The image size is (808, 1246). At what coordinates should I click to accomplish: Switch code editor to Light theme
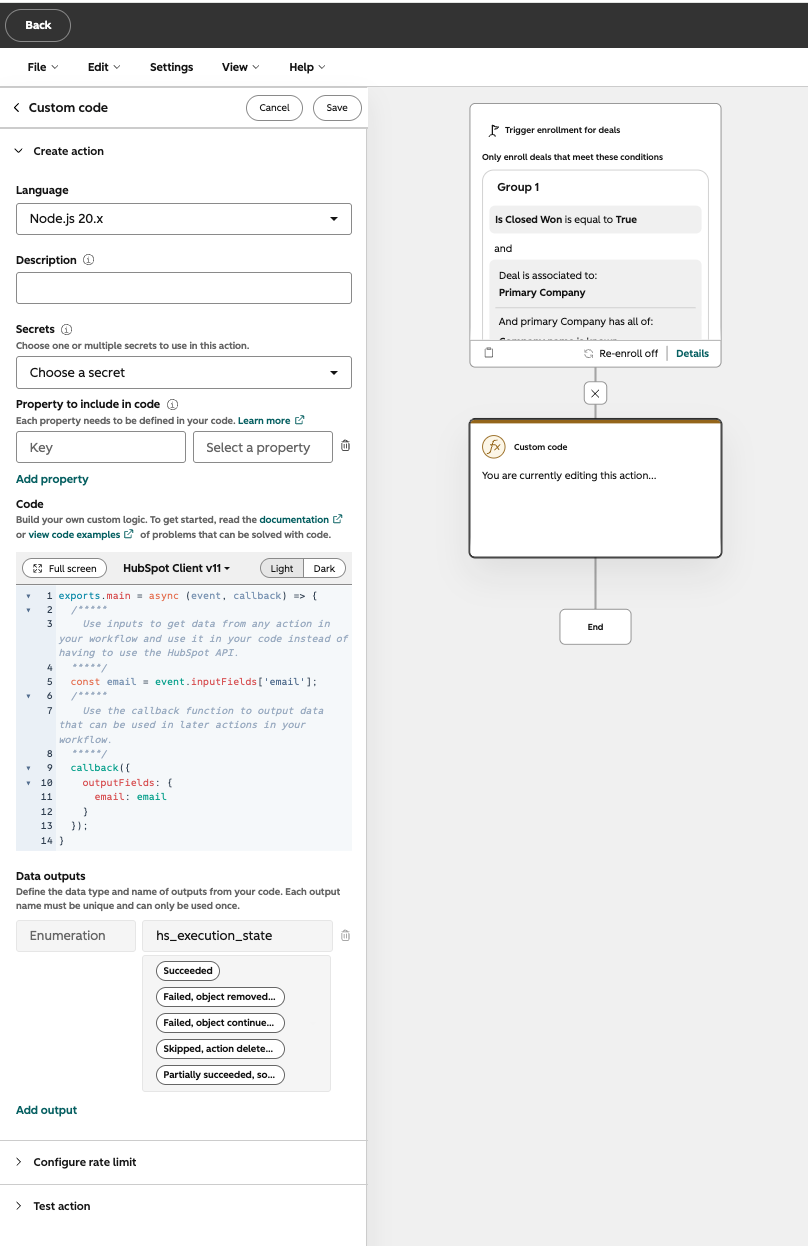point(282,568)
